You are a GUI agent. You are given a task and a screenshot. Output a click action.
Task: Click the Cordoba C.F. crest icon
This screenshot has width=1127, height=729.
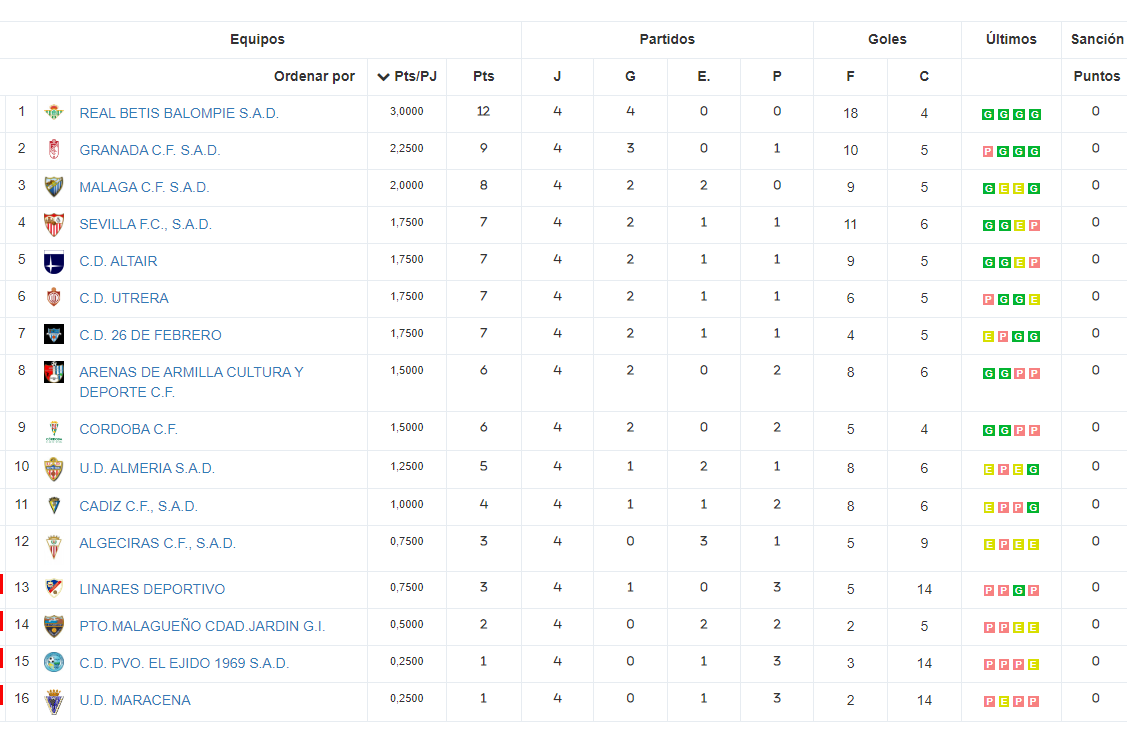tap(54, 430)
